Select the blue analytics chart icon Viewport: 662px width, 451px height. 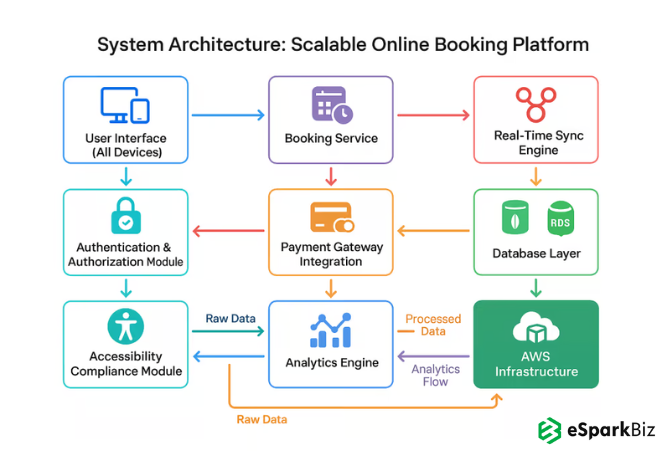(x=331, y=330)
